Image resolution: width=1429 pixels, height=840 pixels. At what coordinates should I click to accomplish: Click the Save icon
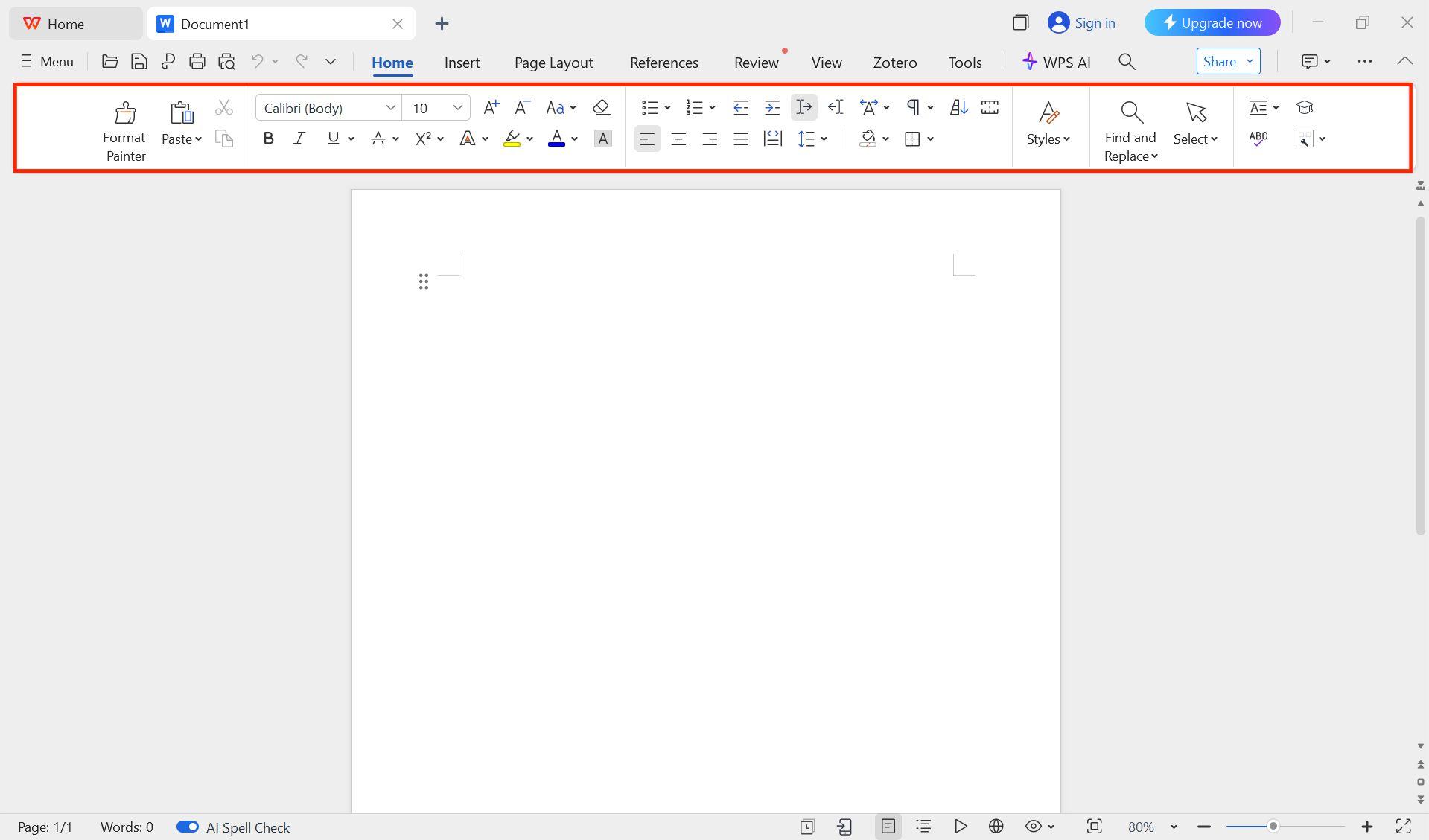click(139, 61)
